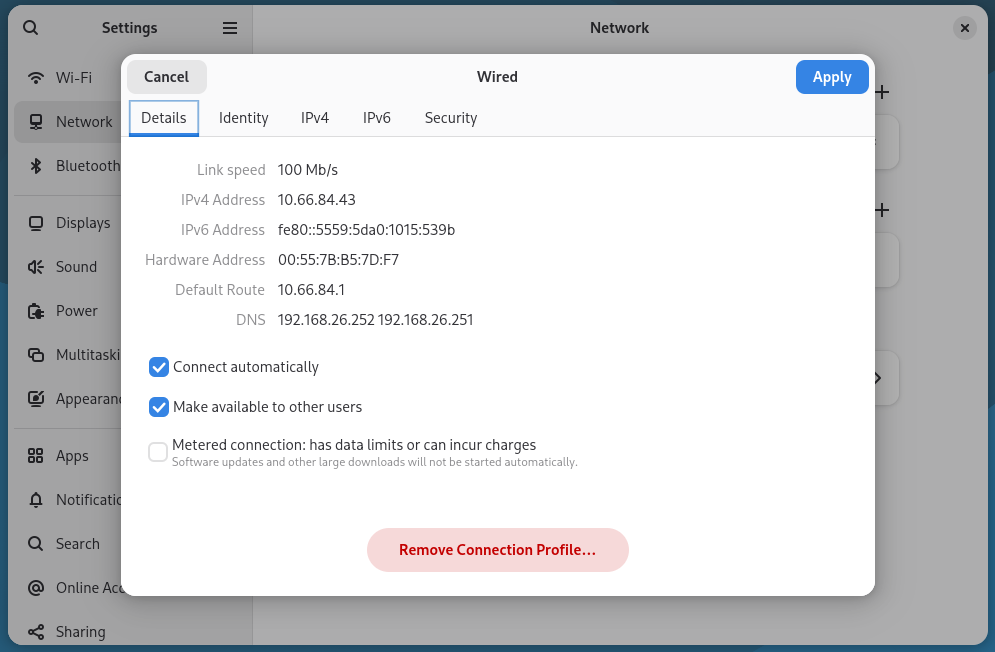The width and height of the screenshot is (995, 652).
Task: Cancel the Wired dialog
Action: [166, 77]
